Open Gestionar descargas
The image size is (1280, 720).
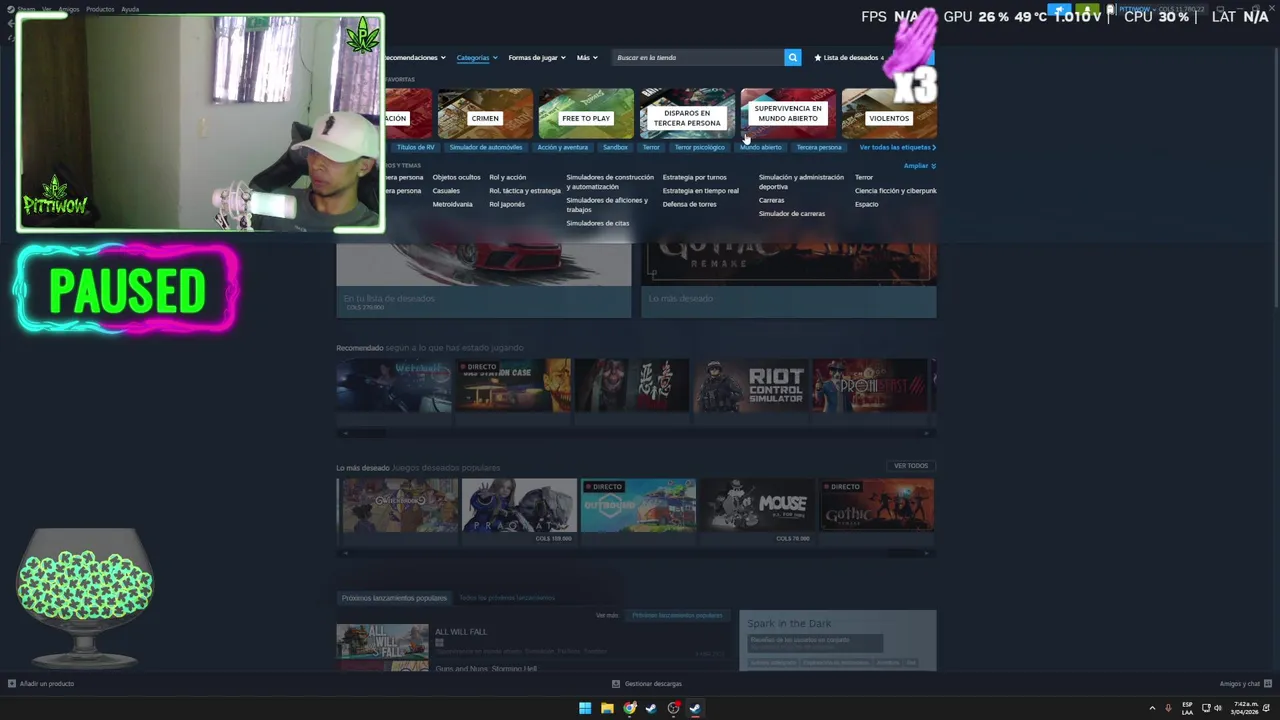[653, 684]
